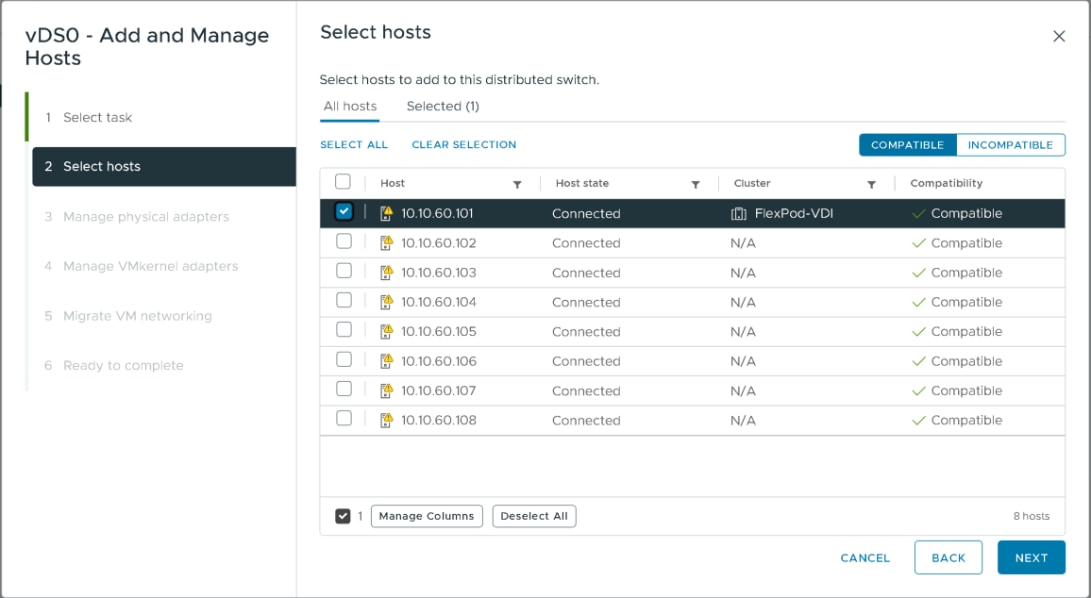Click the compatible checkmark icon for 10.10.60.107
Screen dimensions: 1091x598
click(918, 391)
